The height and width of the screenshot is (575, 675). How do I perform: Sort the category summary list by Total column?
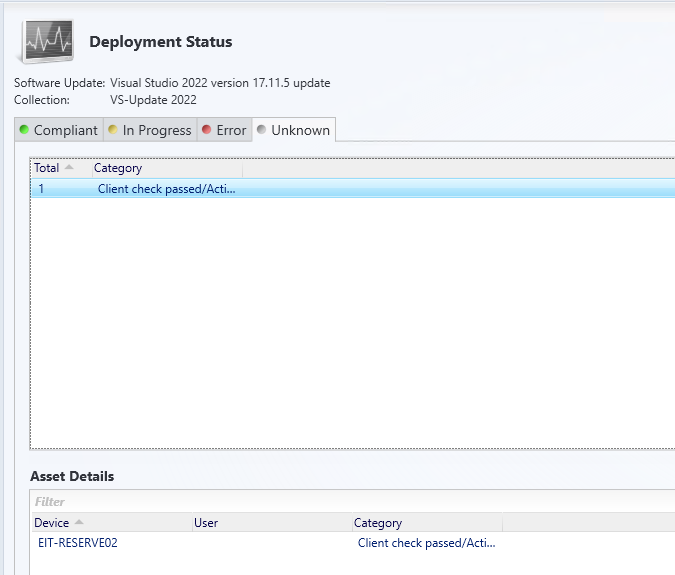tap(62, 168)
